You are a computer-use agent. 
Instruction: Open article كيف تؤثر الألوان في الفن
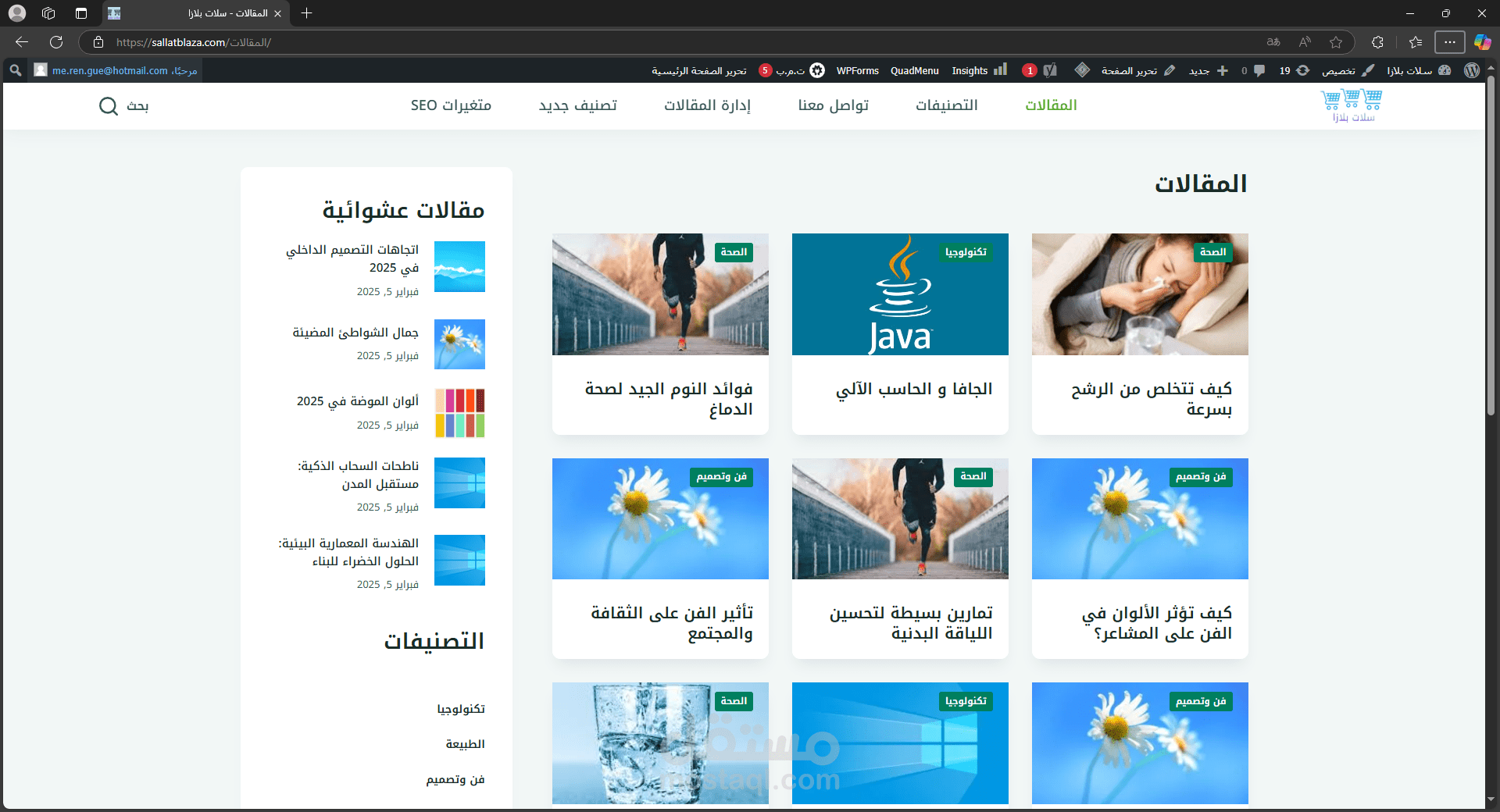tap(1156, 623)
